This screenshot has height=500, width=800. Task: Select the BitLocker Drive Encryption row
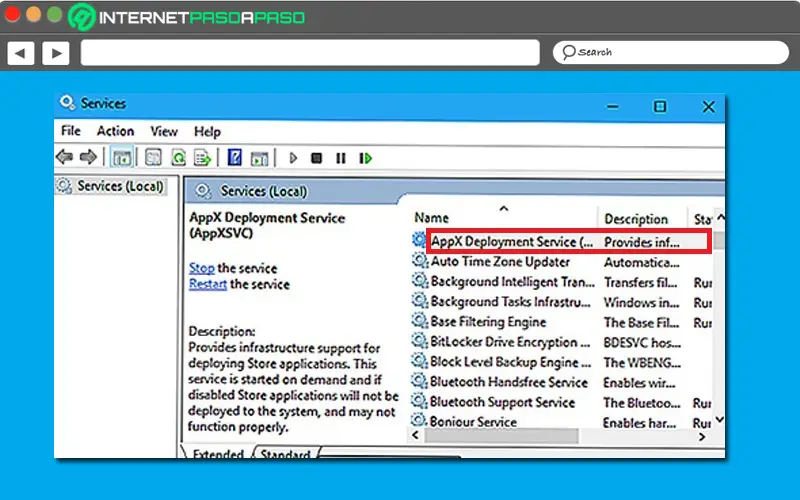point(561,342)
